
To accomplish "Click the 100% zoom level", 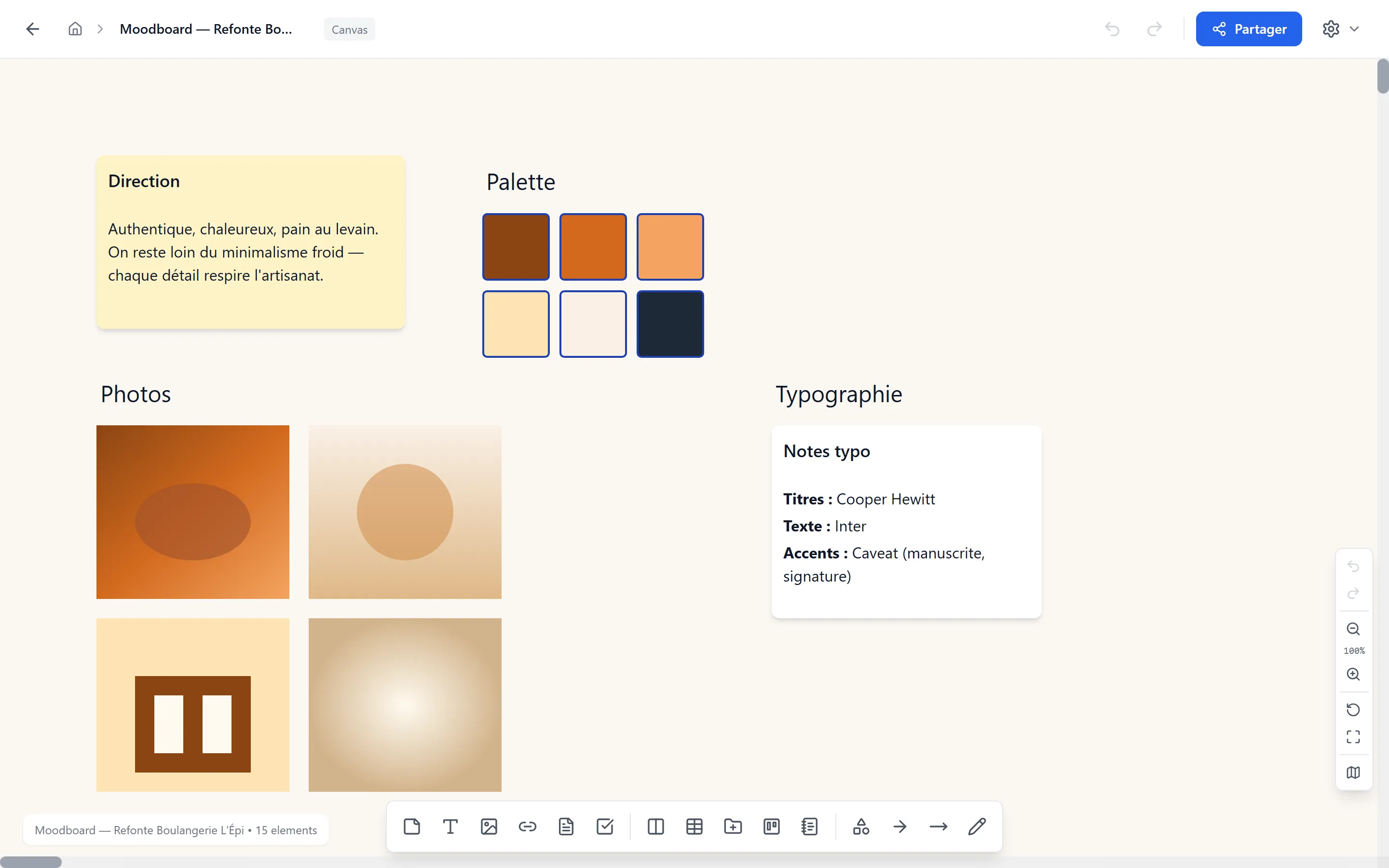I will coord(1354,651).
